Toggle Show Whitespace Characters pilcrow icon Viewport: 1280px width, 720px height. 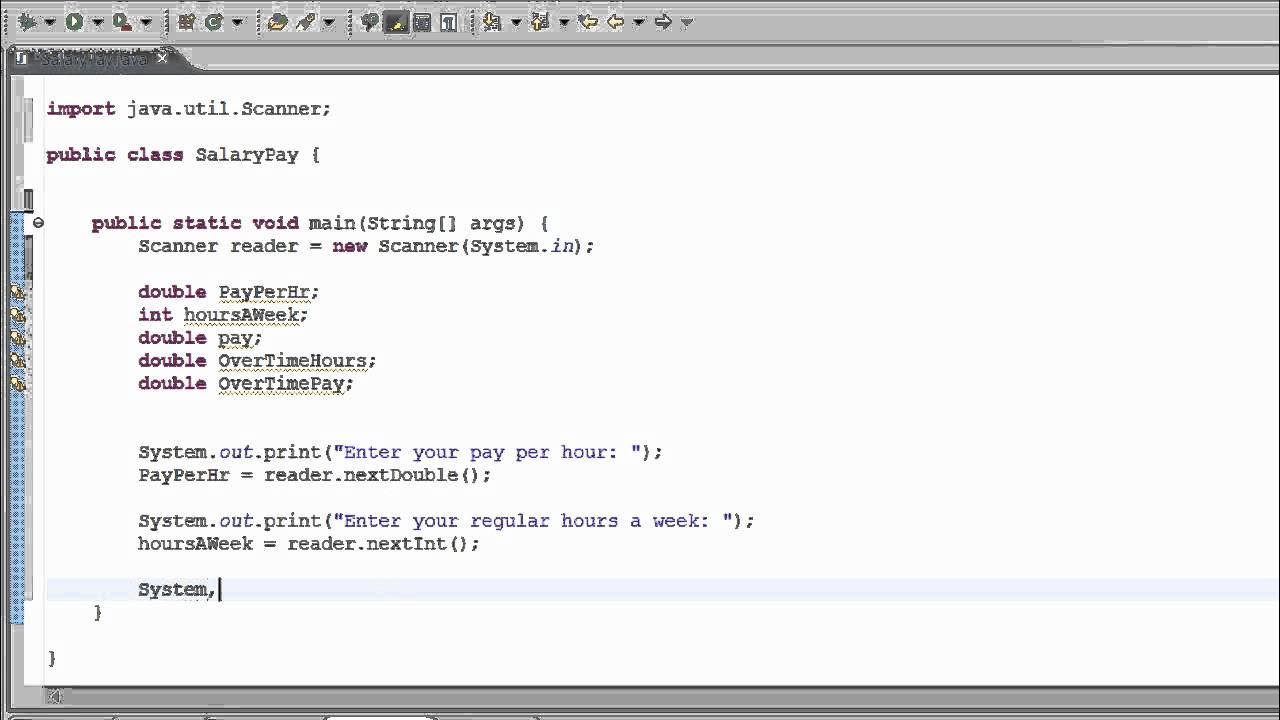pyautogui.click(x=448, y=21)
